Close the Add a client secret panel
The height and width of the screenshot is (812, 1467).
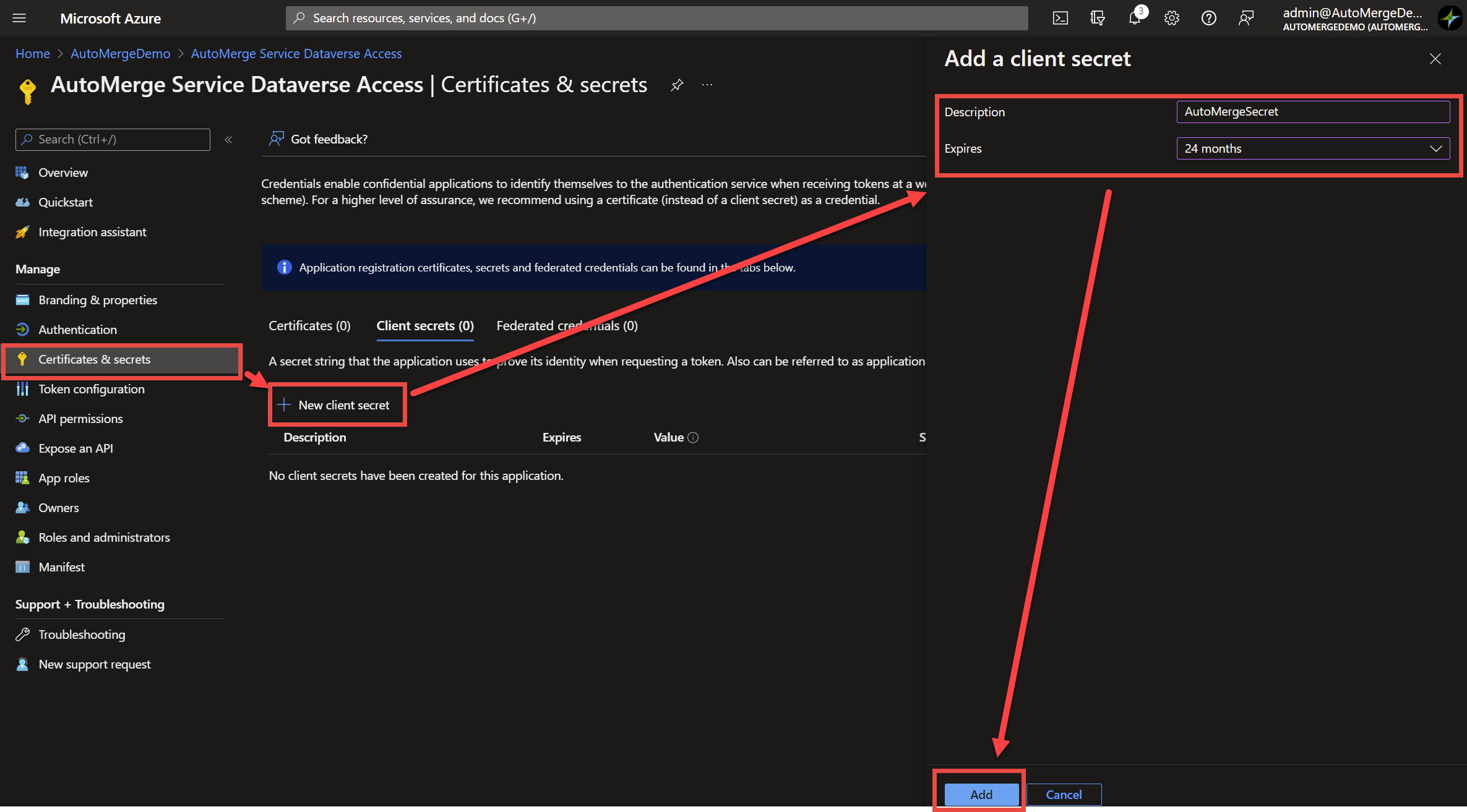pyautogui.click(x=1435, y=59)
